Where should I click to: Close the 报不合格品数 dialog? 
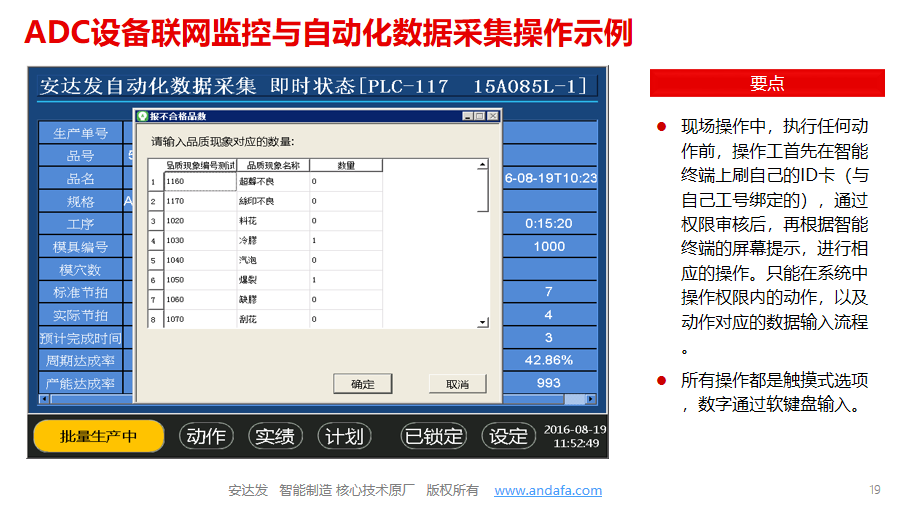493,116
